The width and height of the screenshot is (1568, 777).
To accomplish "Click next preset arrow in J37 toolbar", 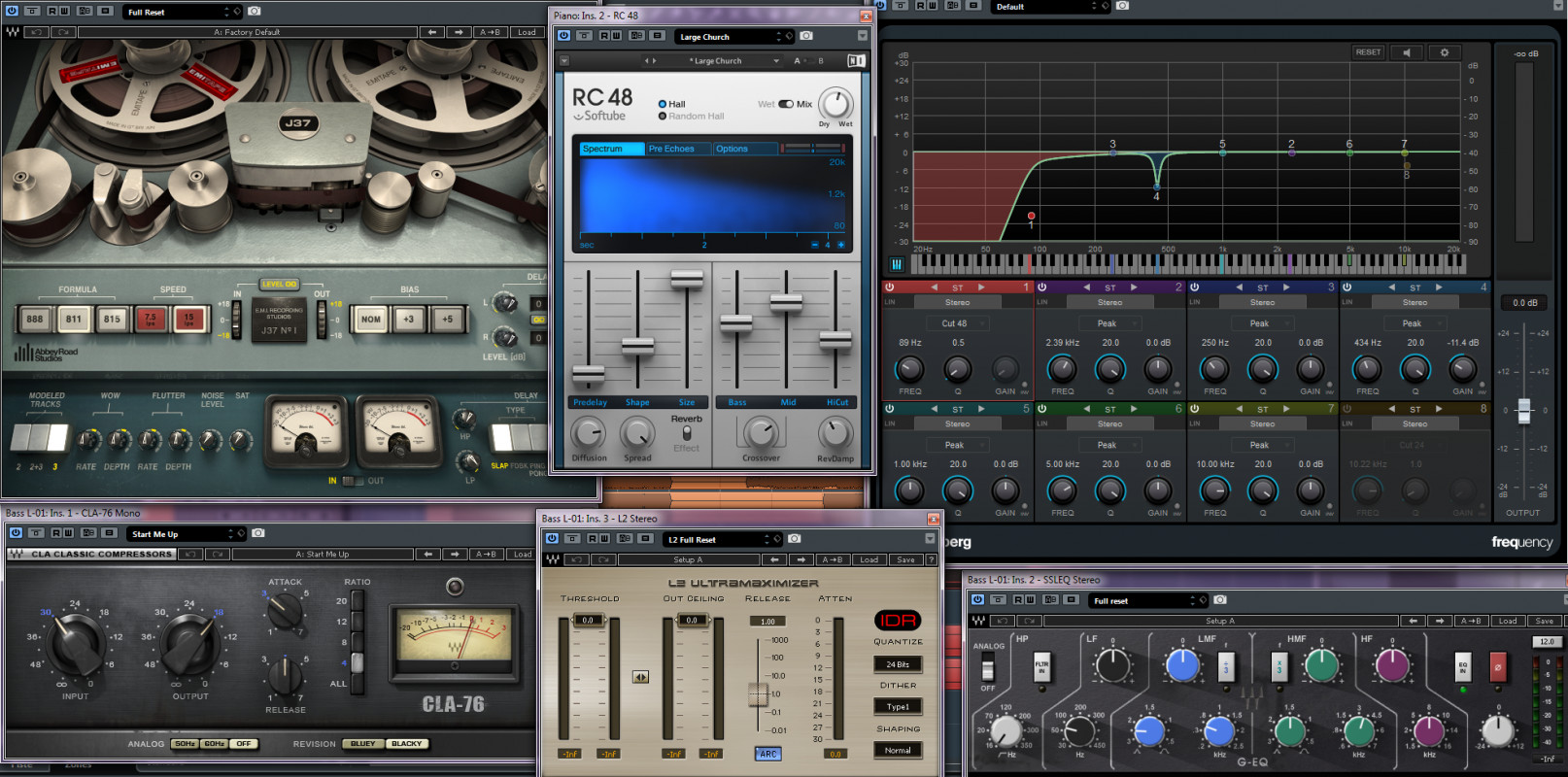I will 459,32.
